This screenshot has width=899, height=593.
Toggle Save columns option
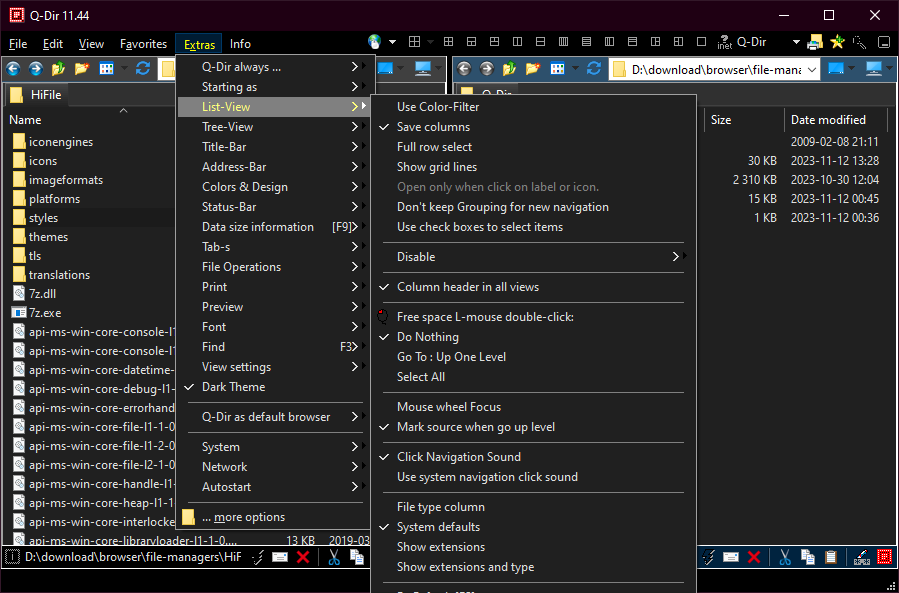click(x=433, y=127)
